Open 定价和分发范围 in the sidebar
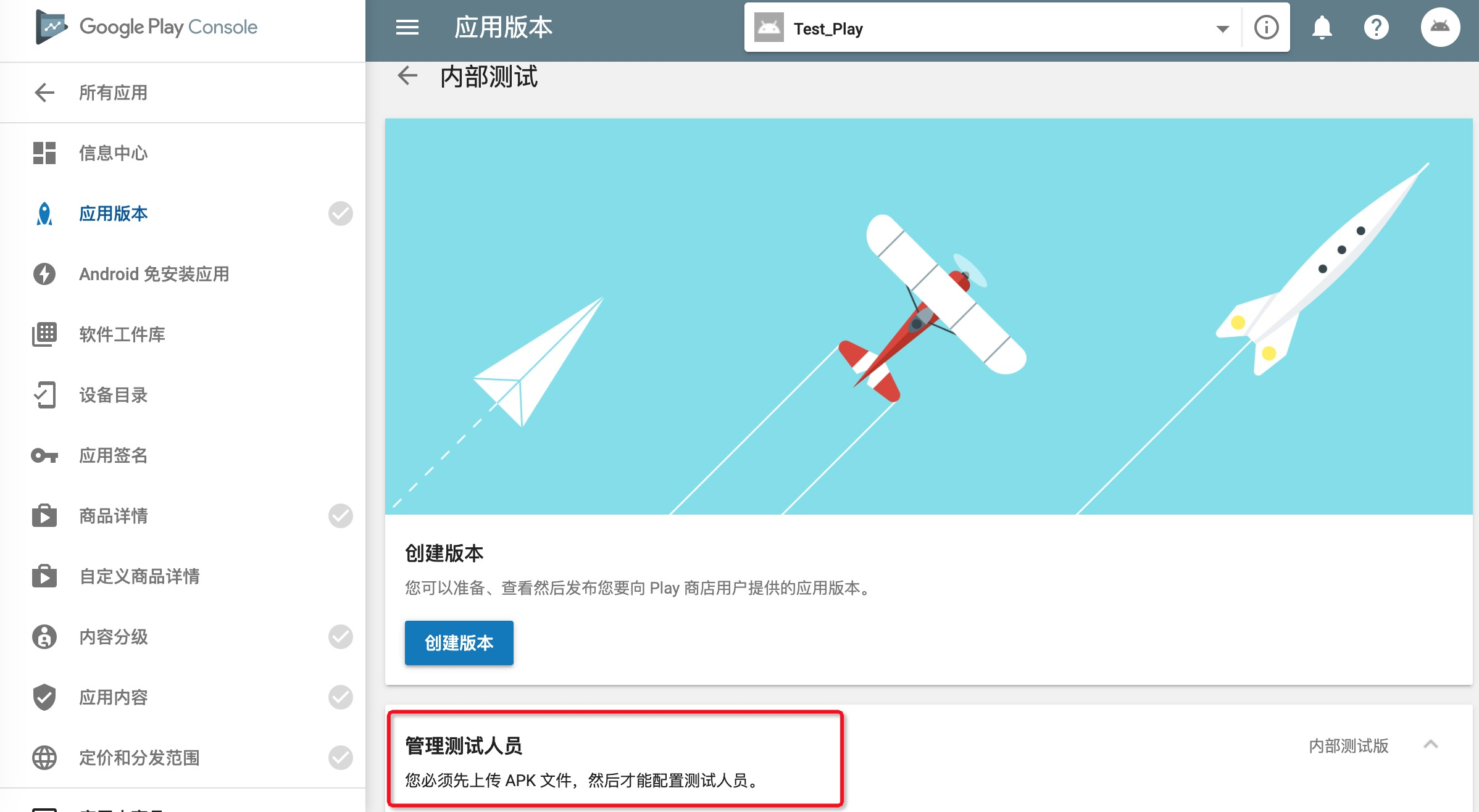This screenshot has width=1479, height=812. point(140,758)
